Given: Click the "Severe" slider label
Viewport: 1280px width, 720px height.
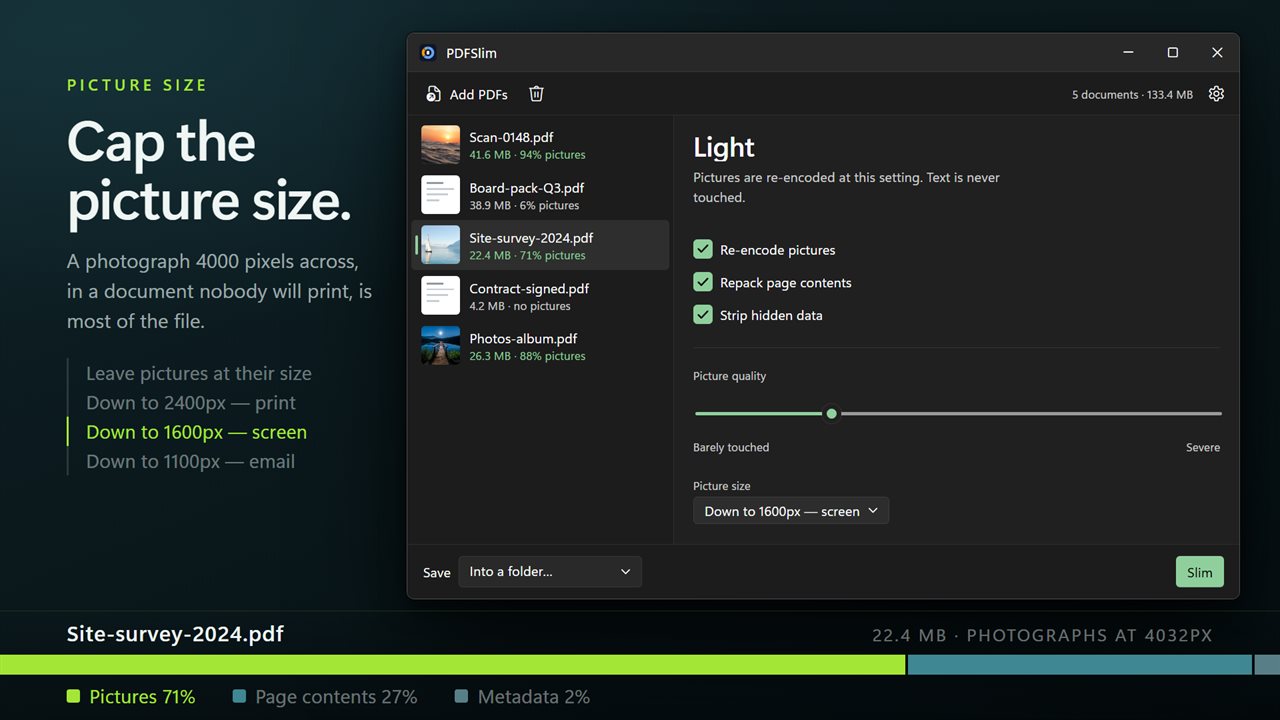Looking at the screenshot, I should [1203, 448].
